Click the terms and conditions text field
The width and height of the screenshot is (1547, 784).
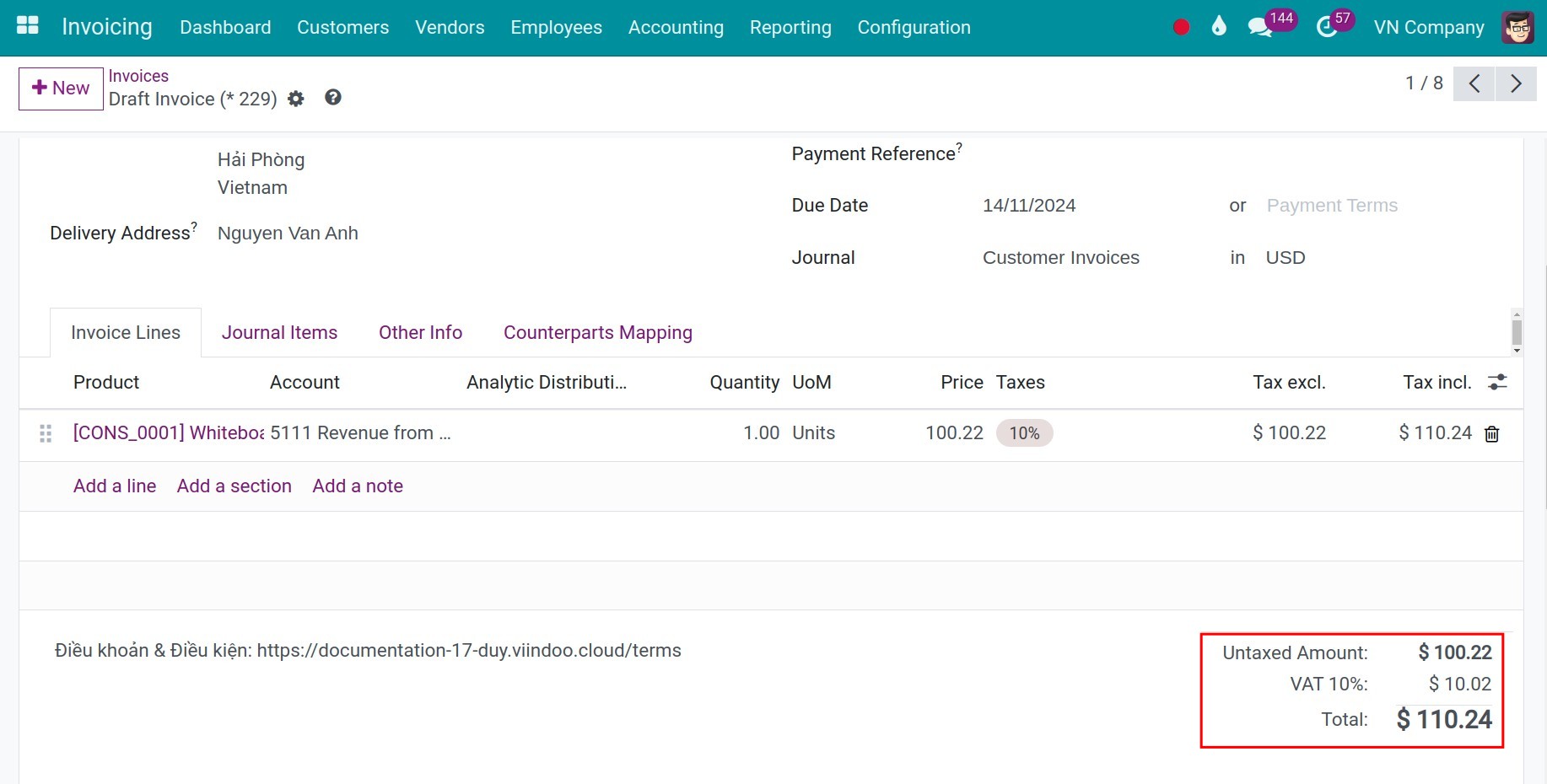[368, 651]
